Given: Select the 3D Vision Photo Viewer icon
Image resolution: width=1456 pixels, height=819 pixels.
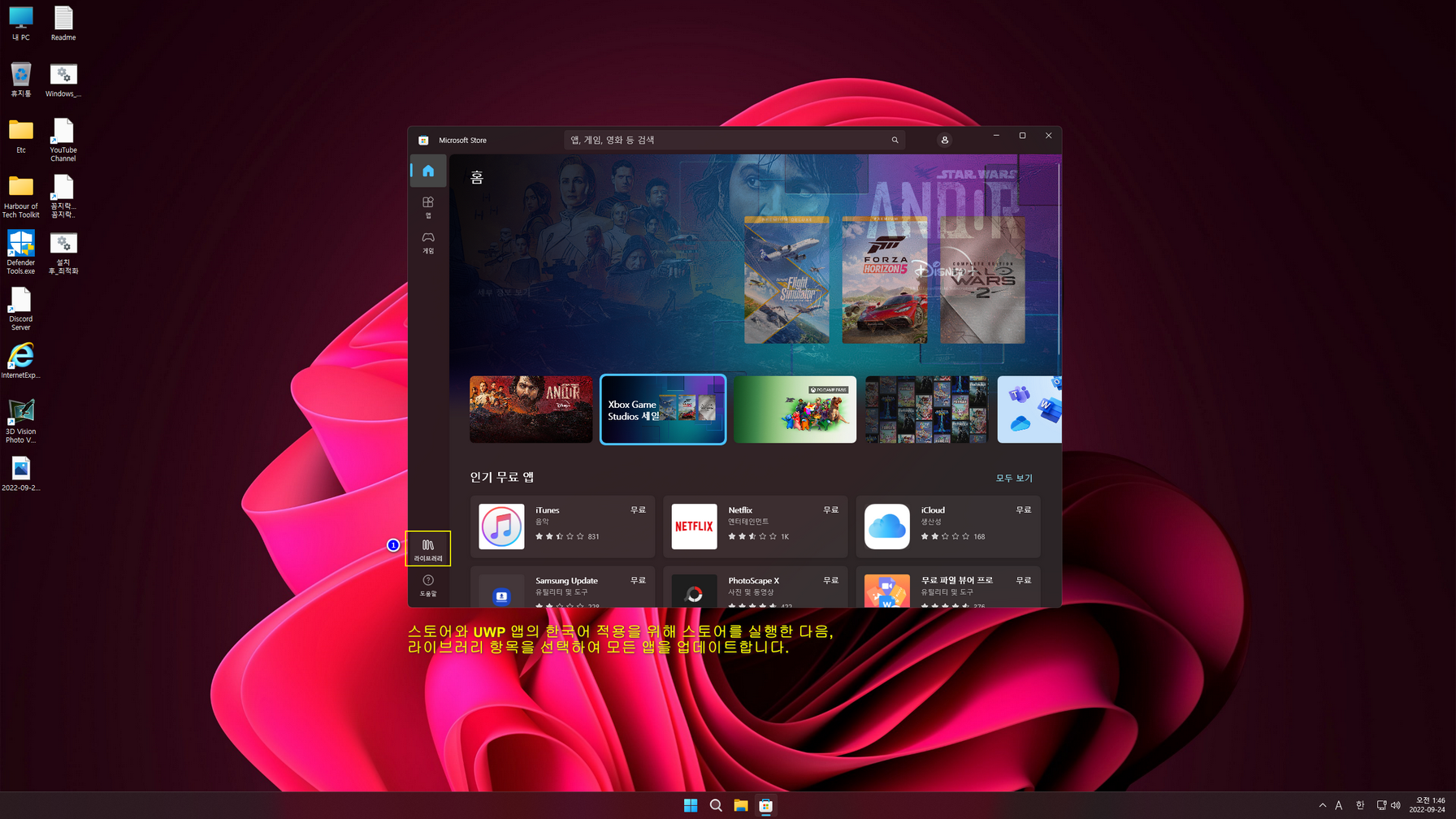Looking at the screenshot, I should point(20,420).
